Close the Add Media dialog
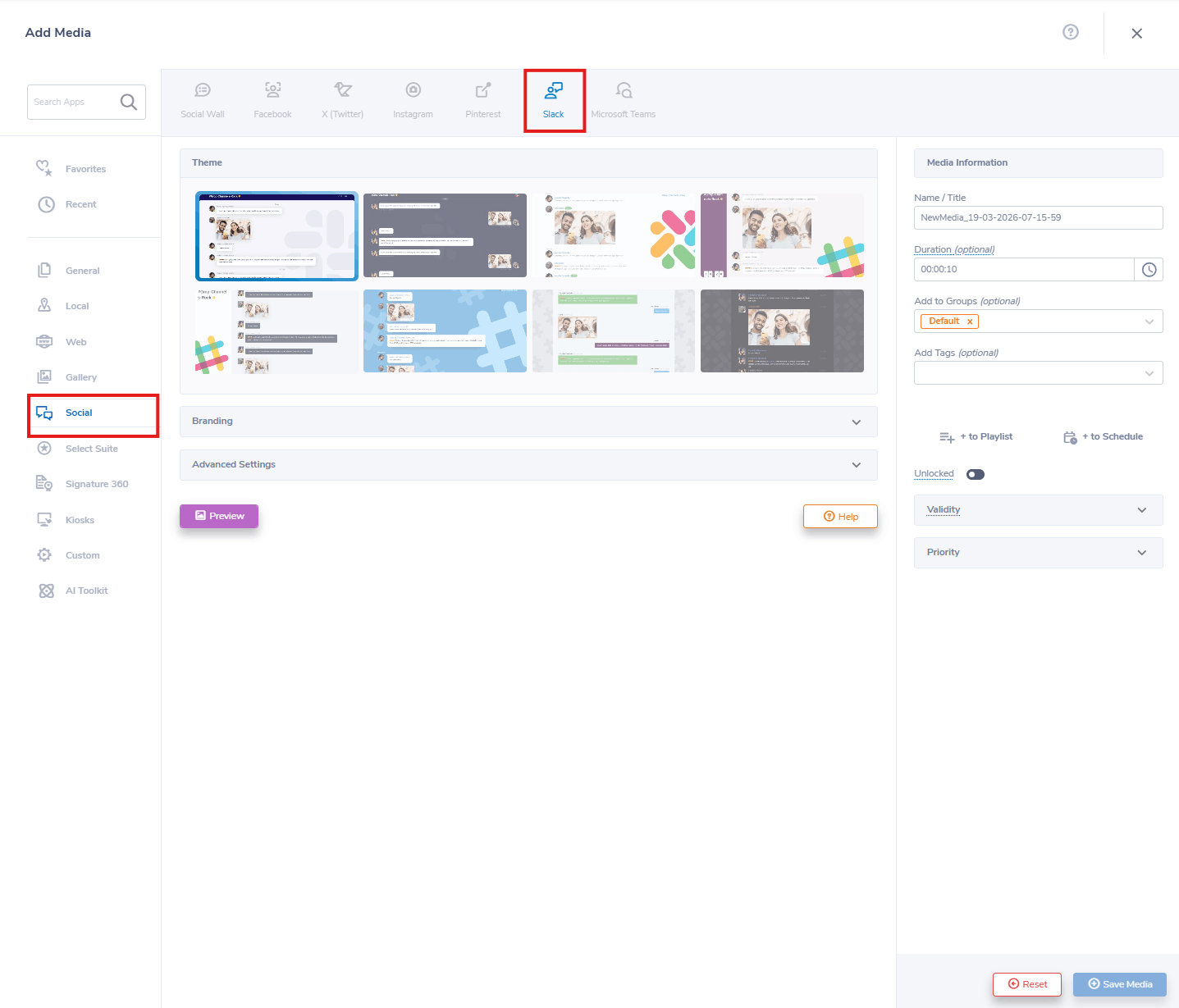This screenshot has width=1179, height=1008. (1136, 34)
